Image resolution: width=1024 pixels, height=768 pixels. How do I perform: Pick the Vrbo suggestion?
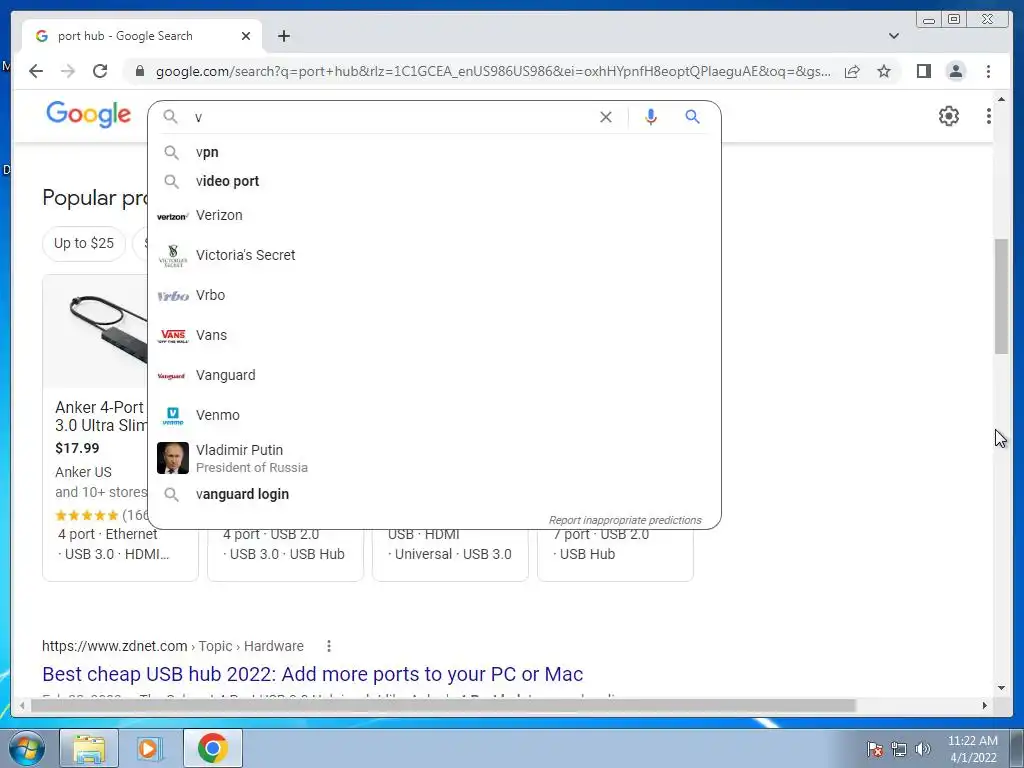(434, 295)
